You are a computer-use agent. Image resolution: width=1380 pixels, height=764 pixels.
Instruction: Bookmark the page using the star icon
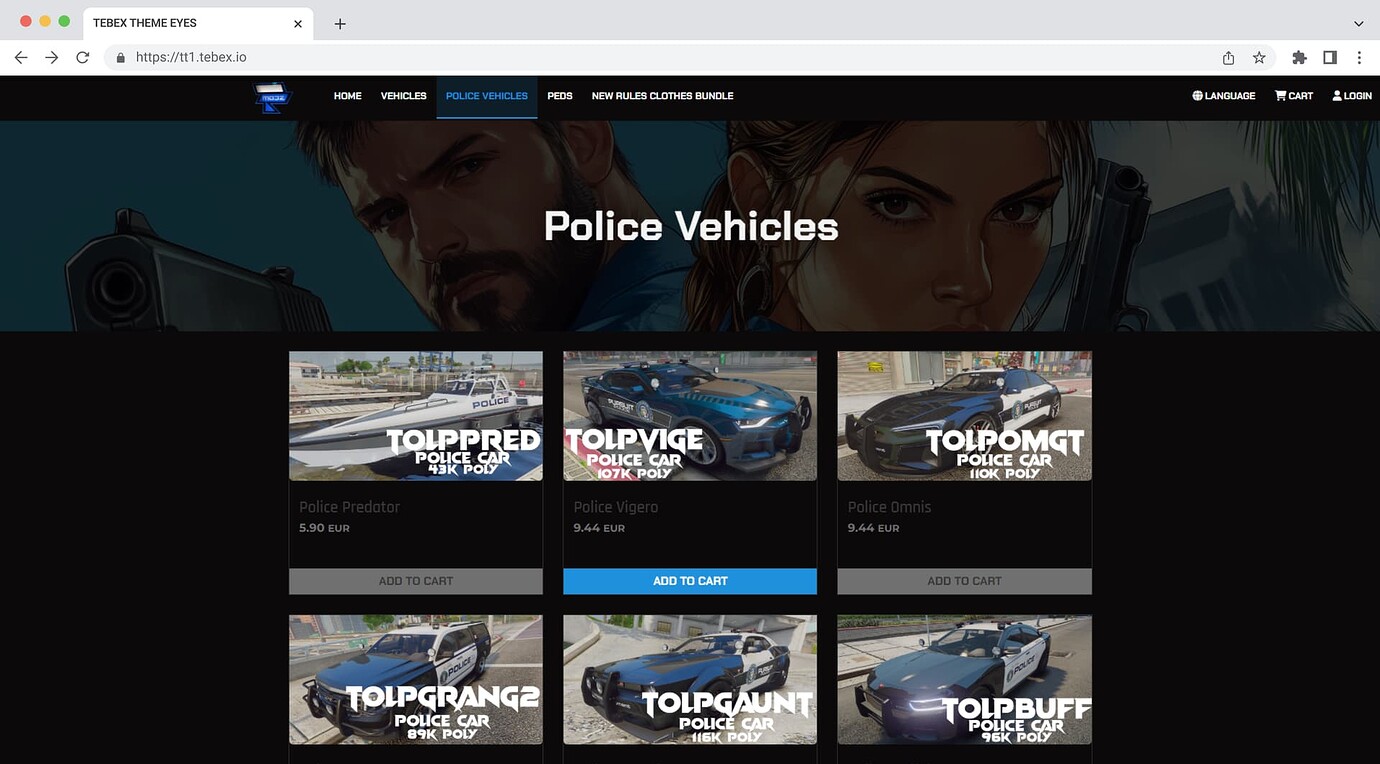[x=1258, y=57]
